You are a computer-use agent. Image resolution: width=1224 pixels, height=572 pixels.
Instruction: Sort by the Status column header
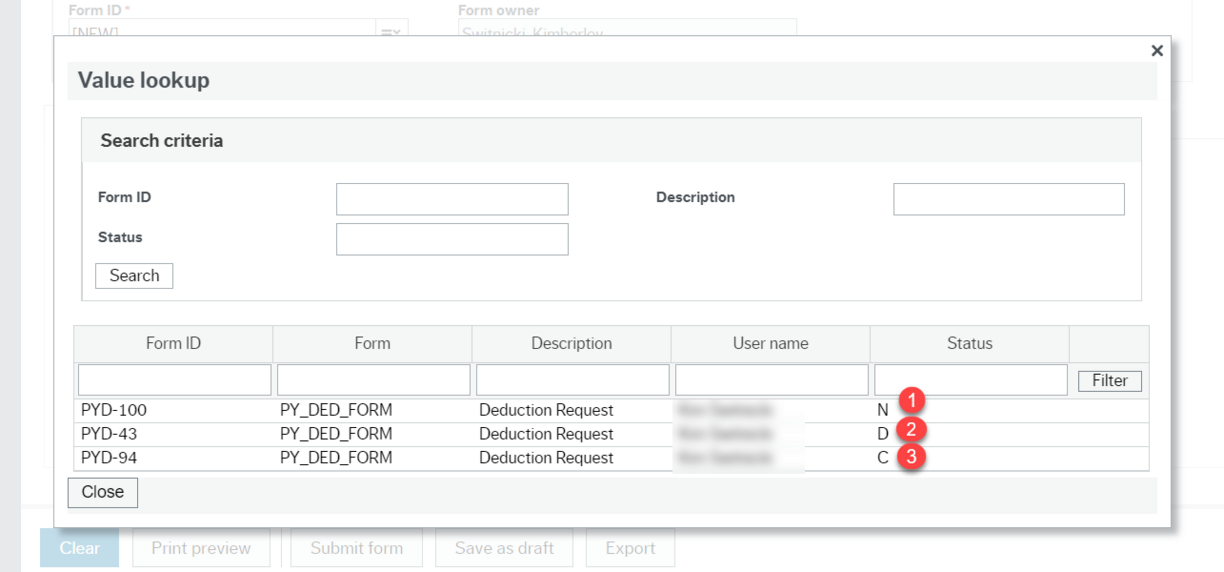tap(969, 343)
